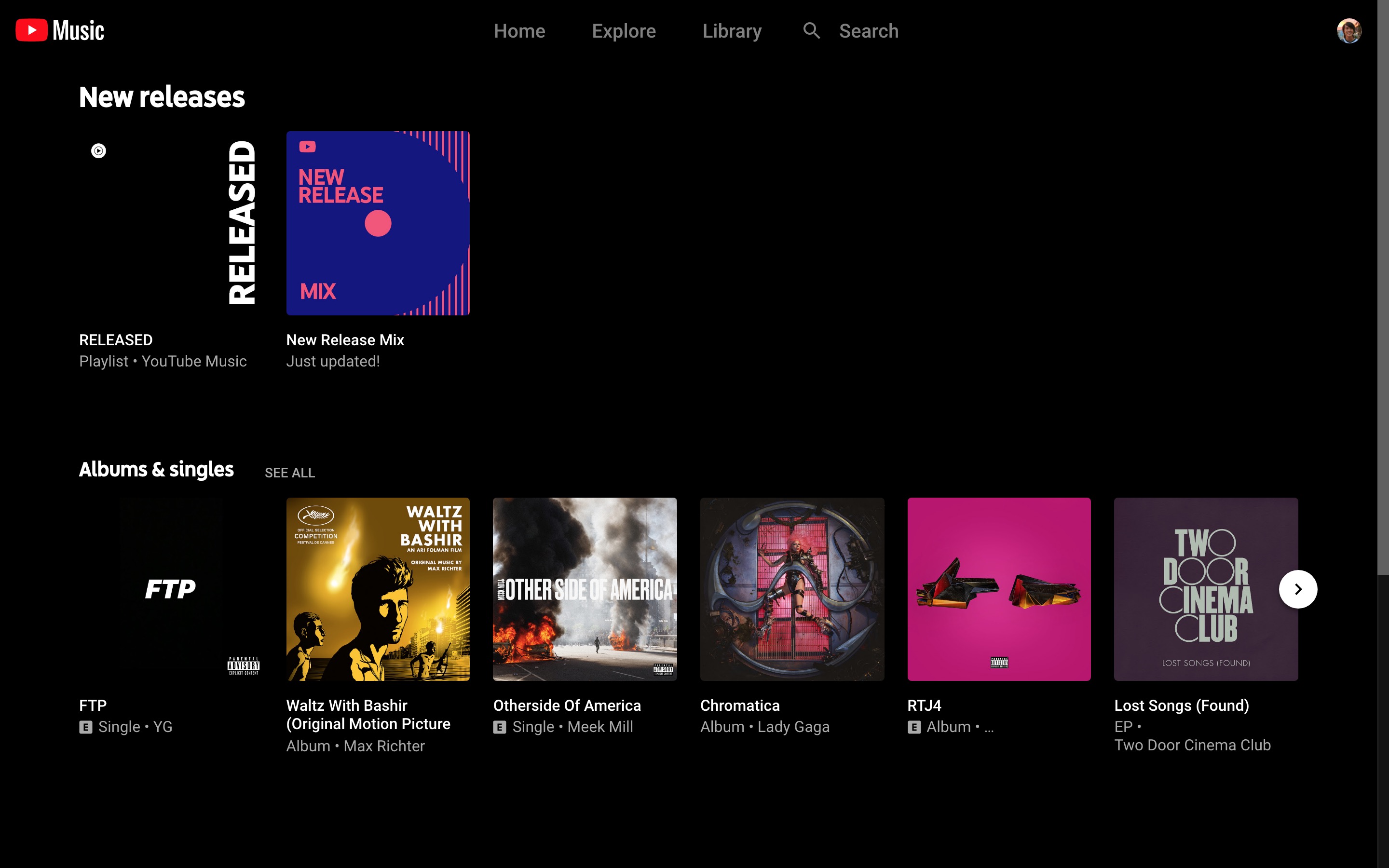The height and width of the screenshot is (868, 1389).
Task: Open the search icon in the header
Action: coord(811,30)
